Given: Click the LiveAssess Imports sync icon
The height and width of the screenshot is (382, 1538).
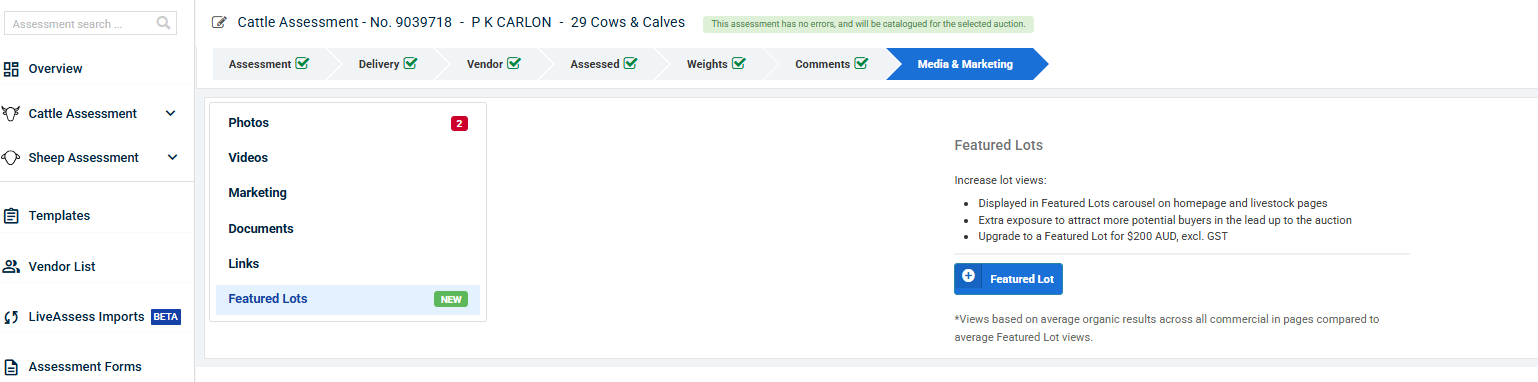Looking at the screenshot, I should coord(12,317).
